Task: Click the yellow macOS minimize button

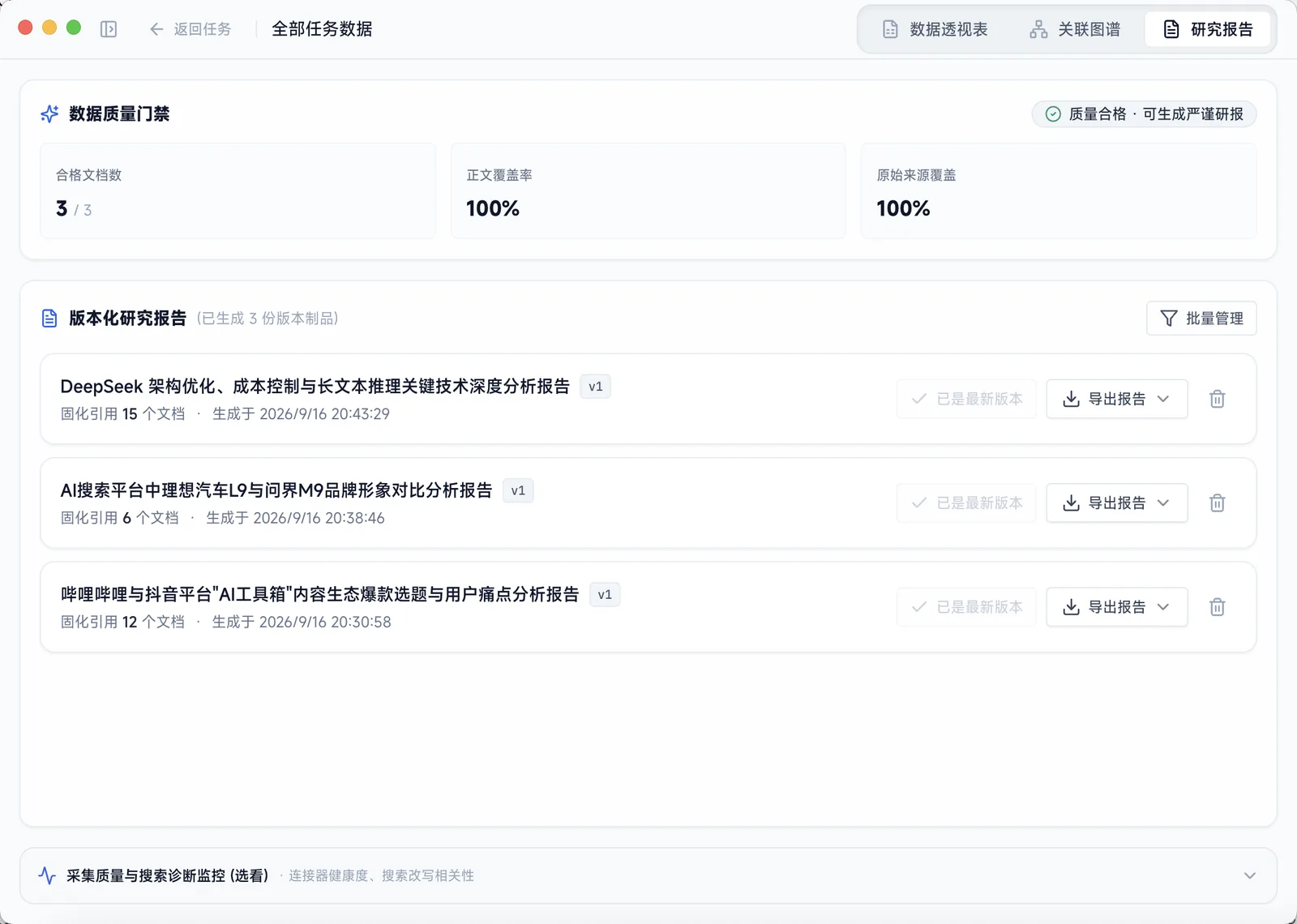Action: point(49,28)
